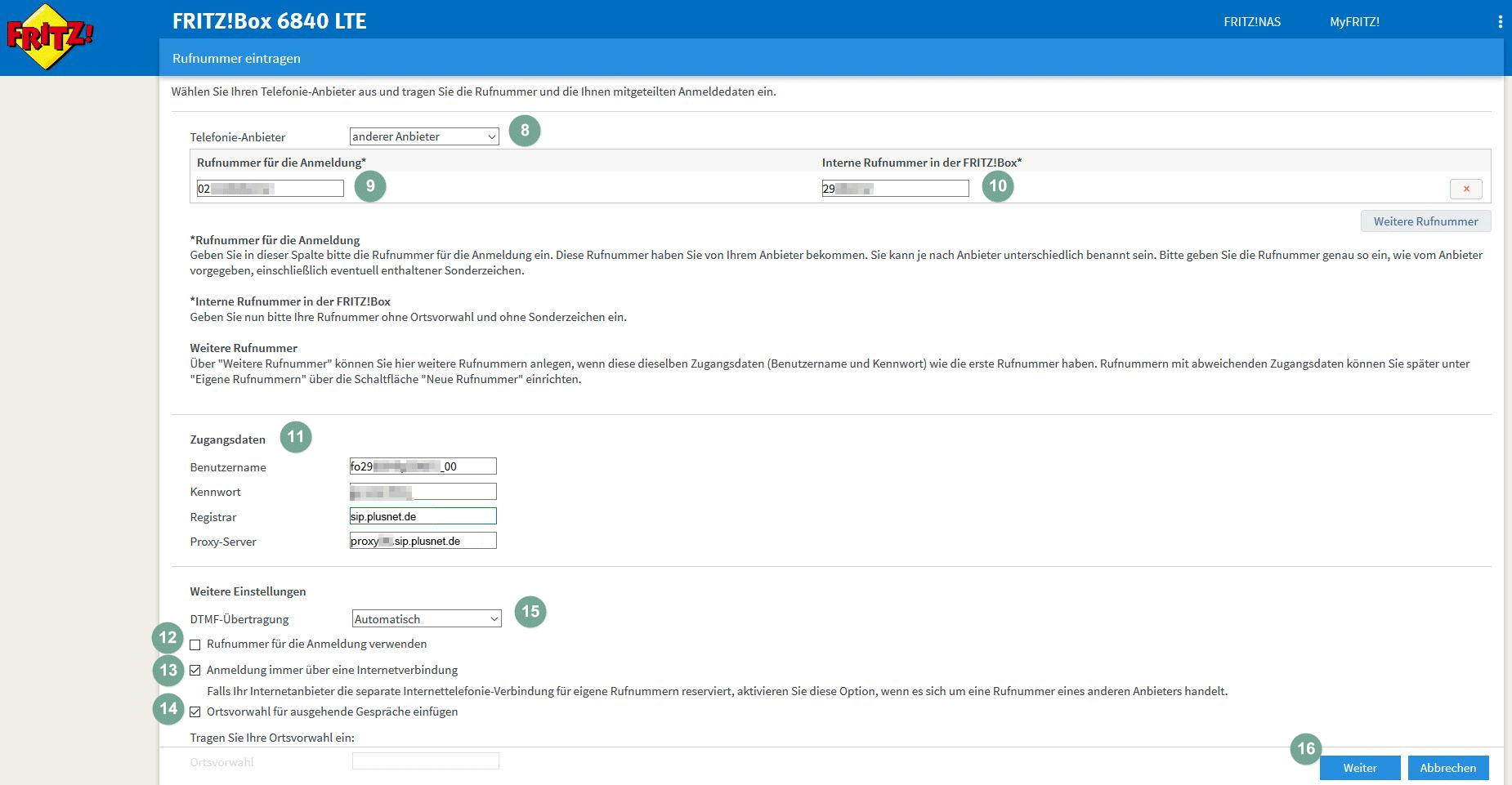Open the Telefonie-Anbieter dropdown
1512x785 pixels.
[423, 136]
